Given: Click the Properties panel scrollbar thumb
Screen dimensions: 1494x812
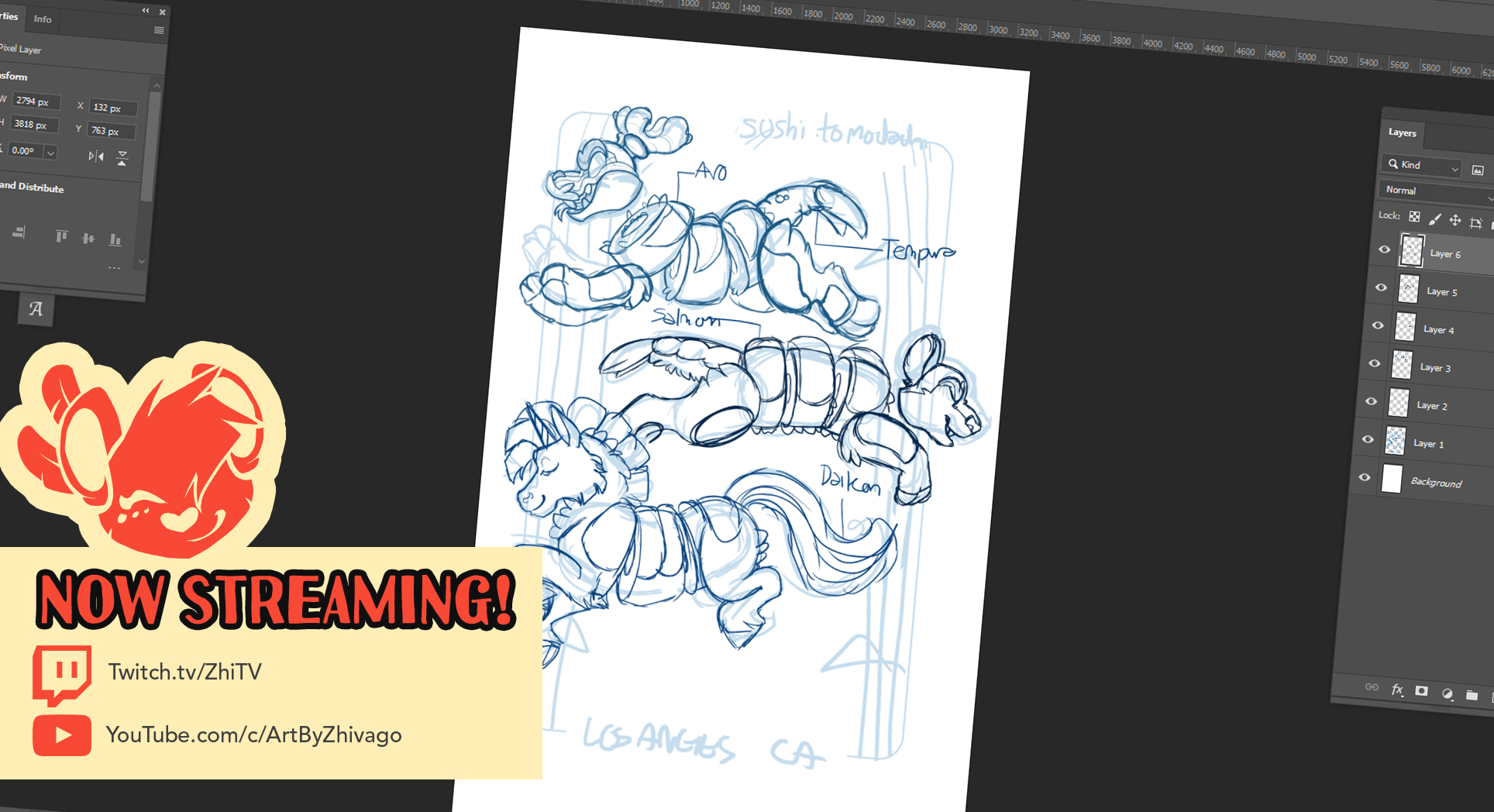Looking at the screenshot, I should (151, 147).
